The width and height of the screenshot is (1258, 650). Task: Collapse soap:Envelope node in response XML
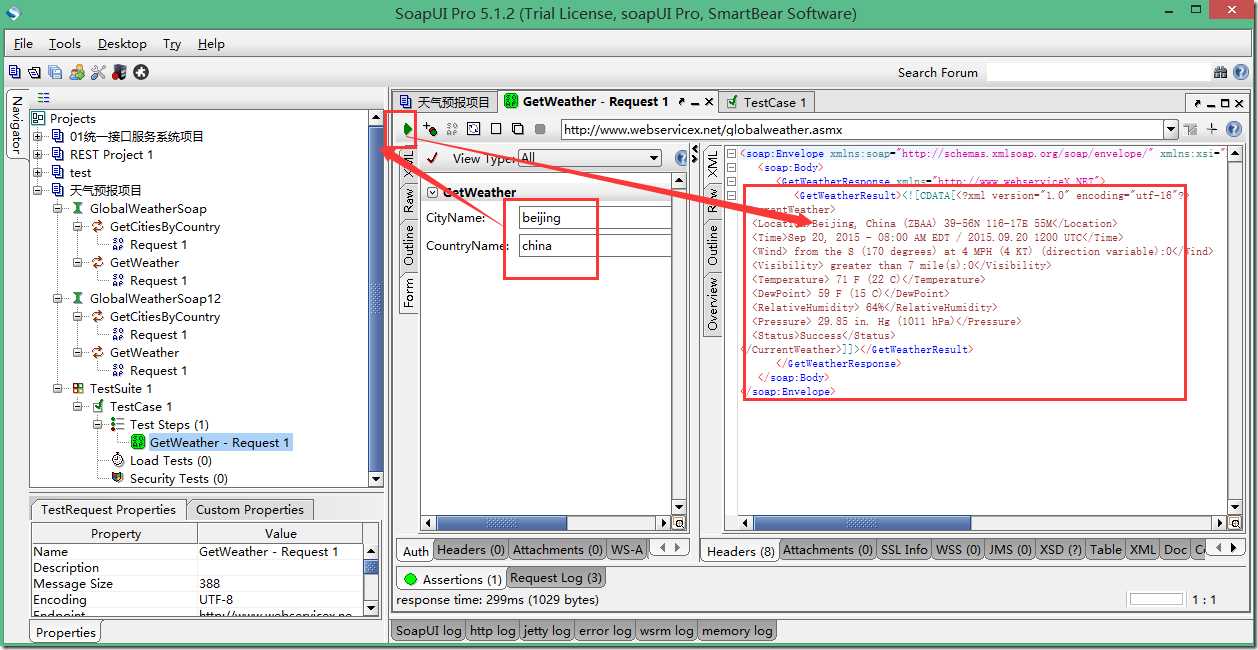coord(731,154)
